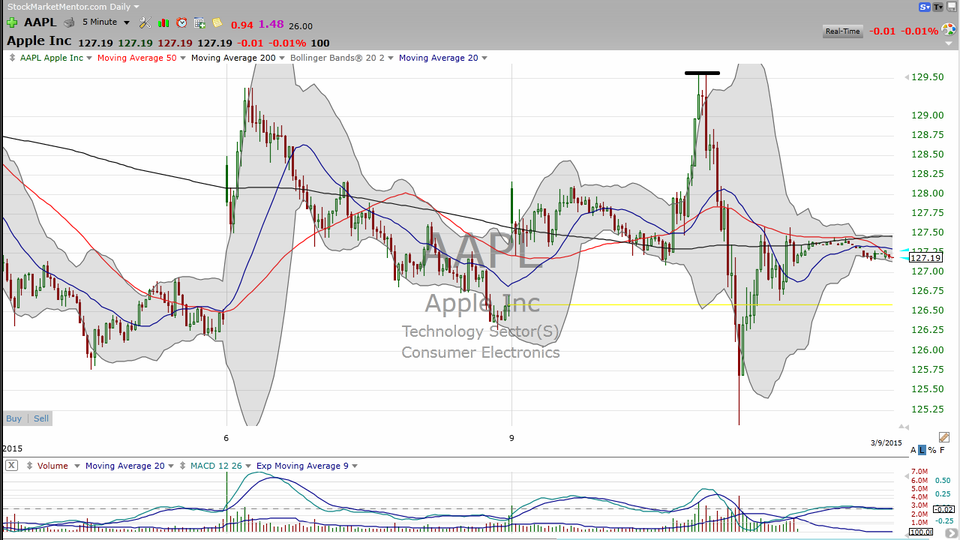Image resolution: width=960 pixels, height=540 pixels.
Task: Click the AAPL ticker symbol text
Action: [x=40, y=23]
